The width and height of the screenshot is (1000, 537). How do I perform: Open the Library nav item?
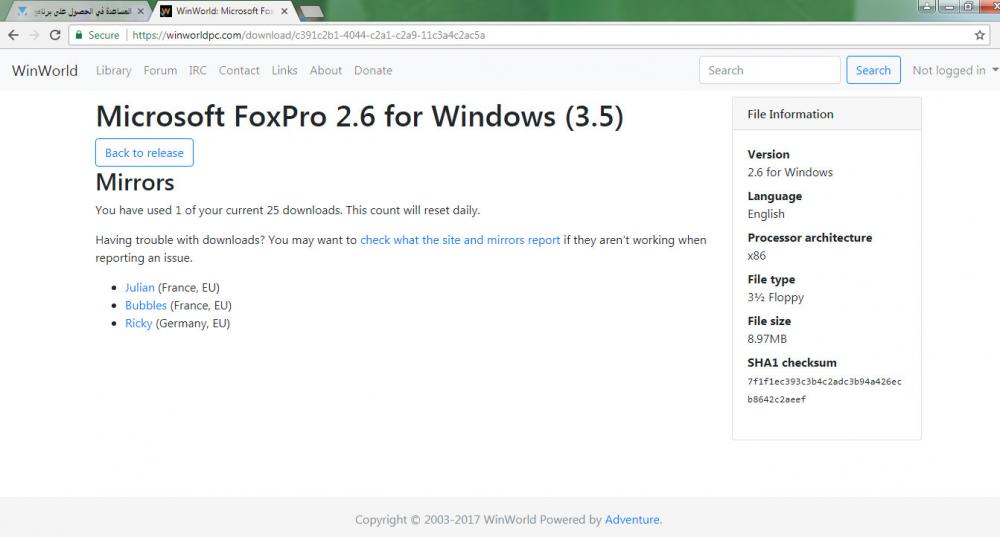coord(114,70)
